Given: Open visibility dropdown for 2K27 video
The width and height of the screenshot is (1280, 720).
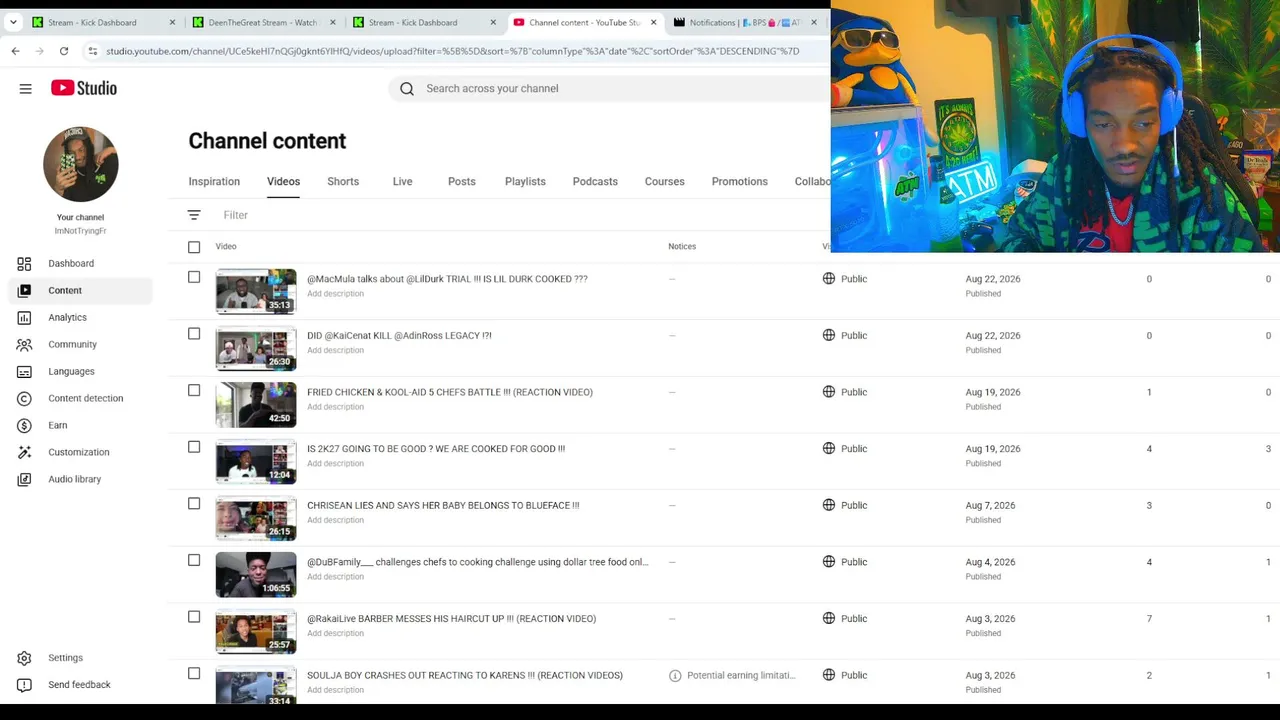Looking at the screenshot, I should pos(845,449).
